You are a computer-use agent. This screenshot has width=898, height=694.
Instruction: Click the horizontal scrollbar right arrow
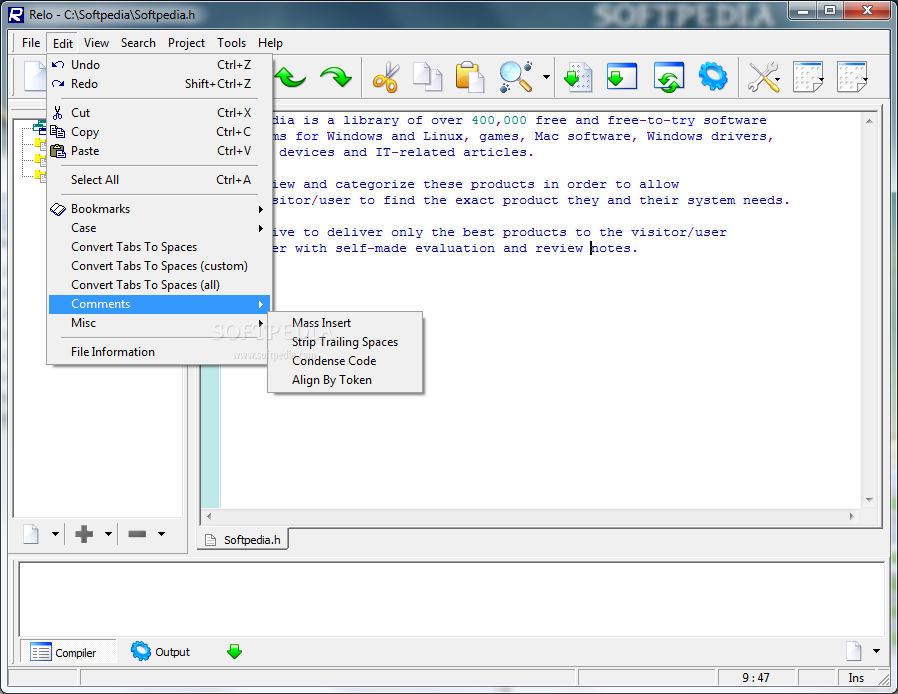point(852,516)
